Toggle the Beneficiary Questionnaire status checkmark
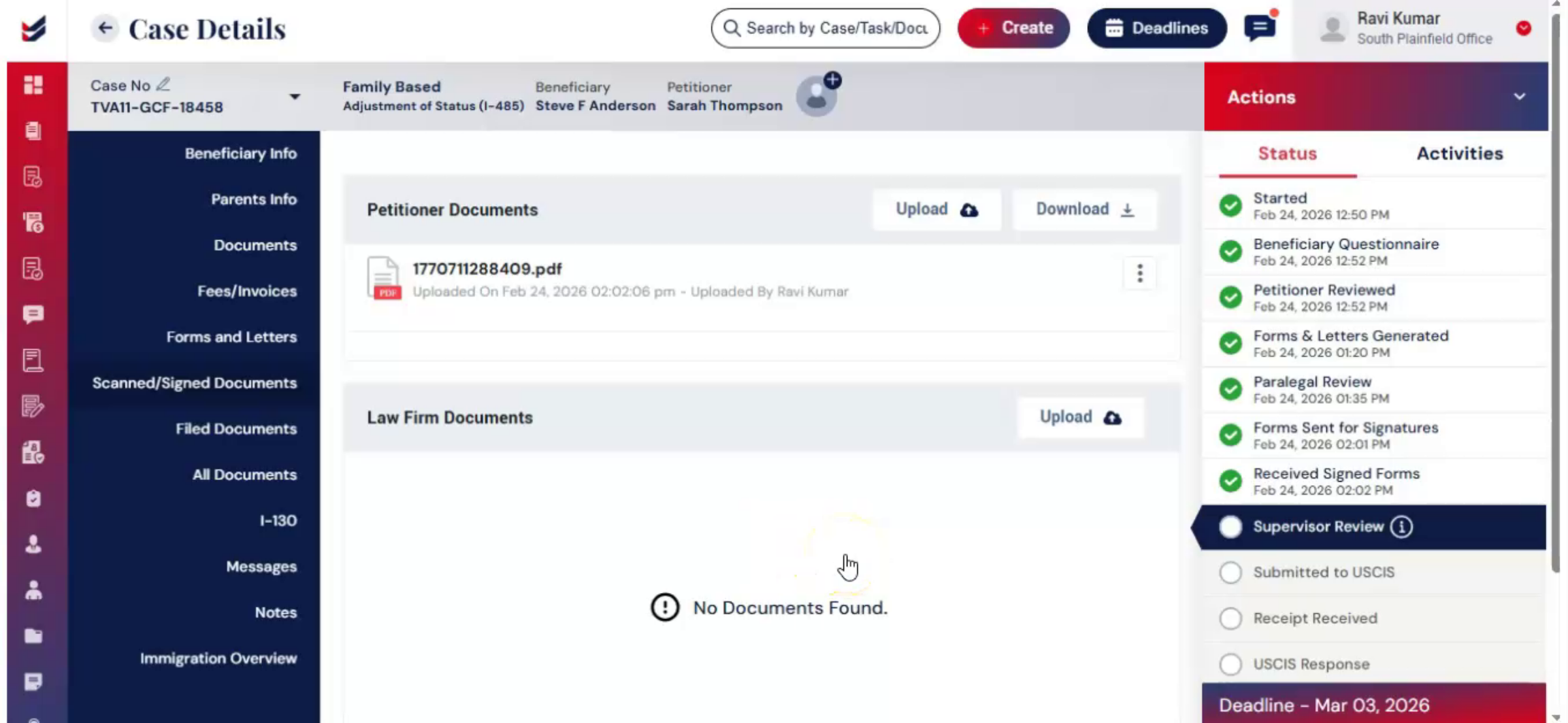This screenshot has height=723, width=1568. click(x=1230, y=251)
